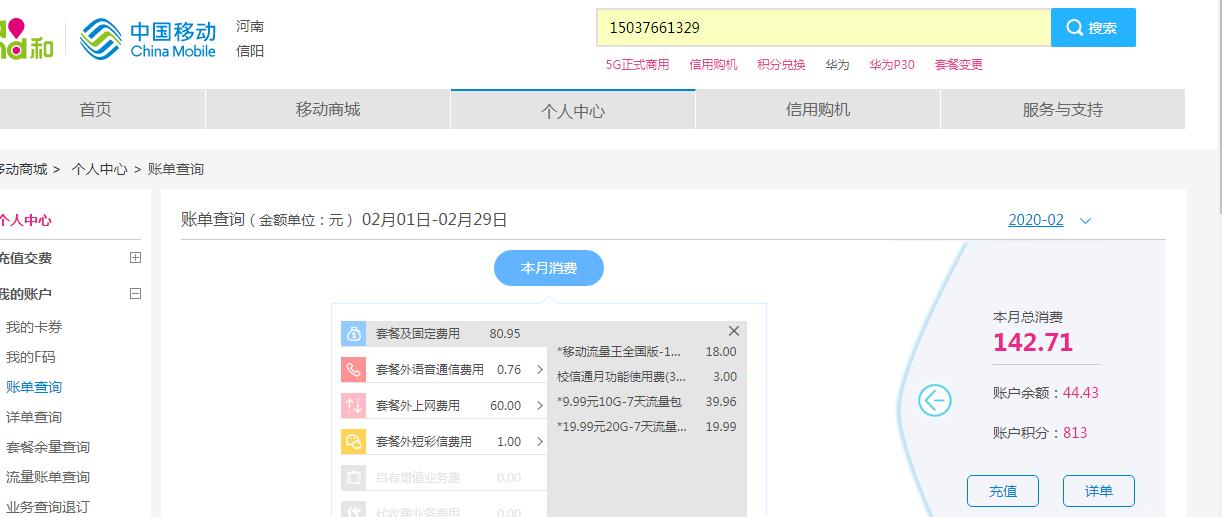Expand the 充值交费 sidebar section
The width and height of the screenshot is (1222, 517).
click(136, 258)
